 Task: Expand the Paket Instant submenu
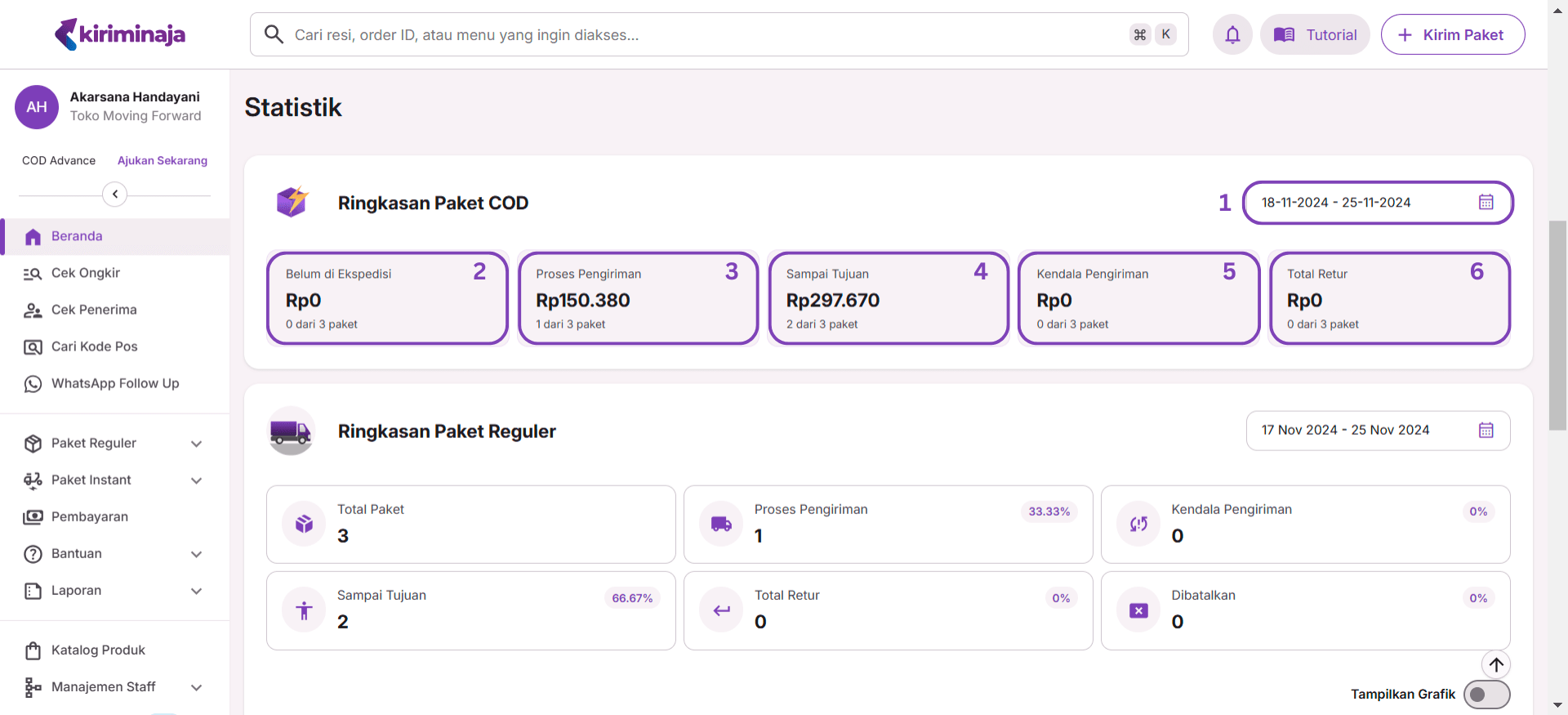[196, 480]
